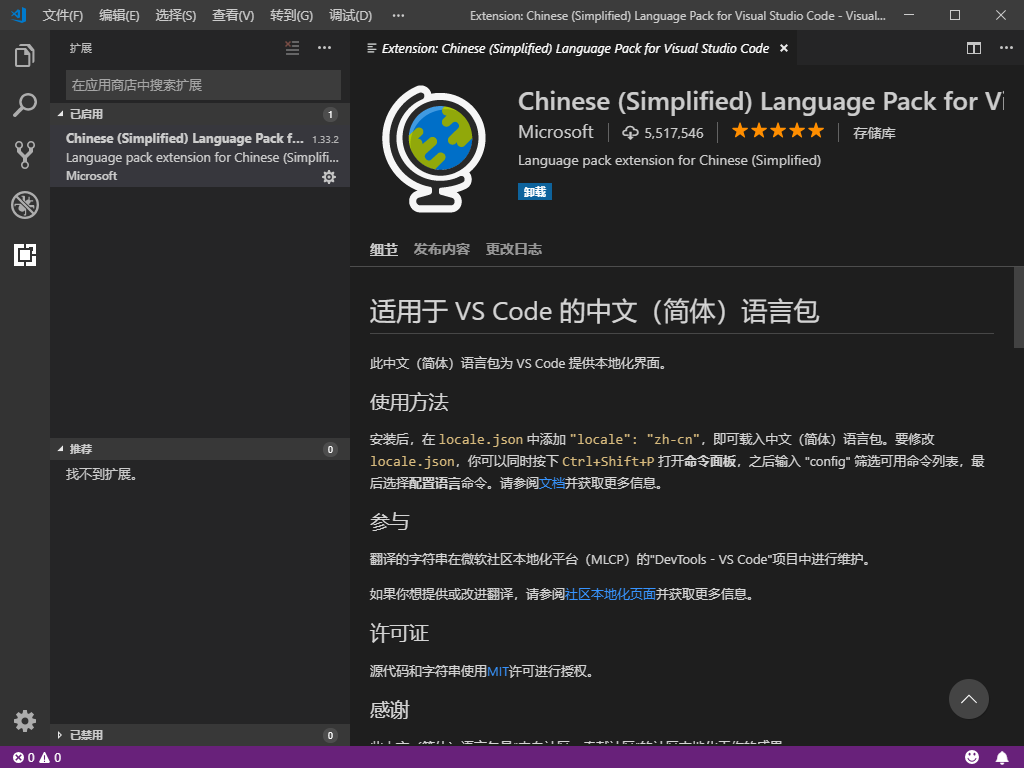
Task: Open the Debug view icon
Action: [25, 205]
